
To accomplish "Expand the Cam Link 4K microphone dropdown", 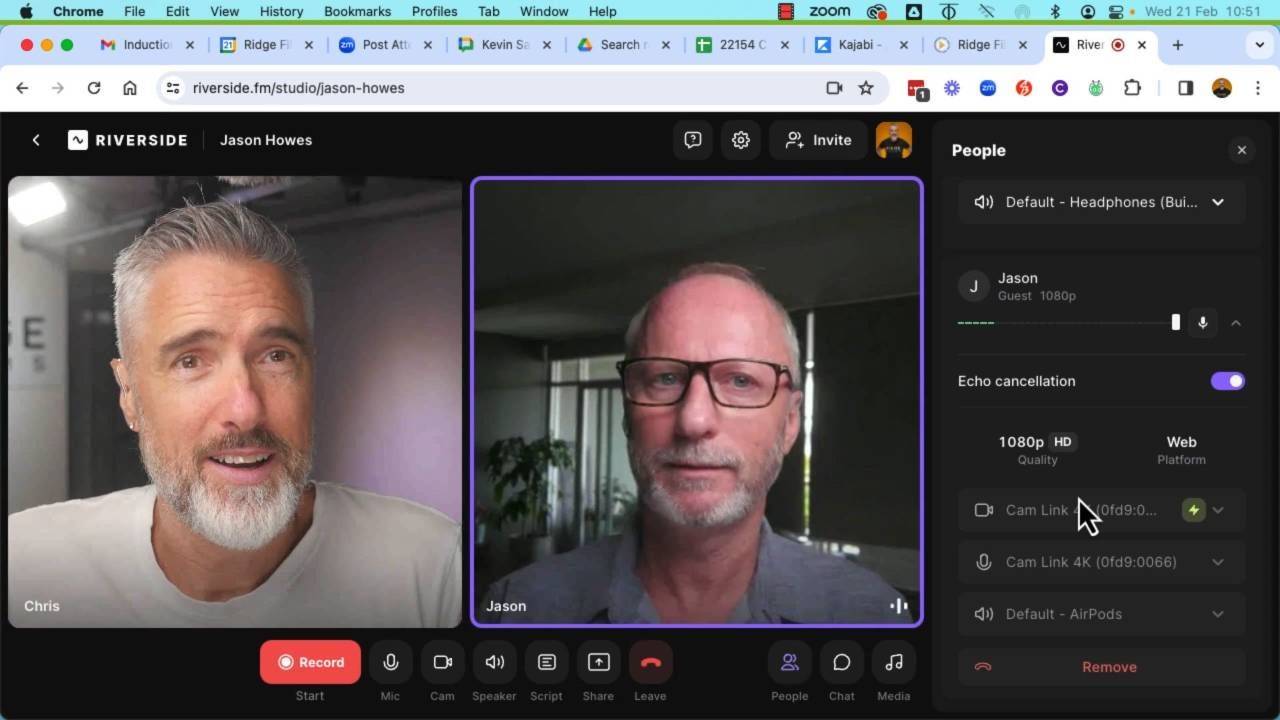I will coord(1218,562).
